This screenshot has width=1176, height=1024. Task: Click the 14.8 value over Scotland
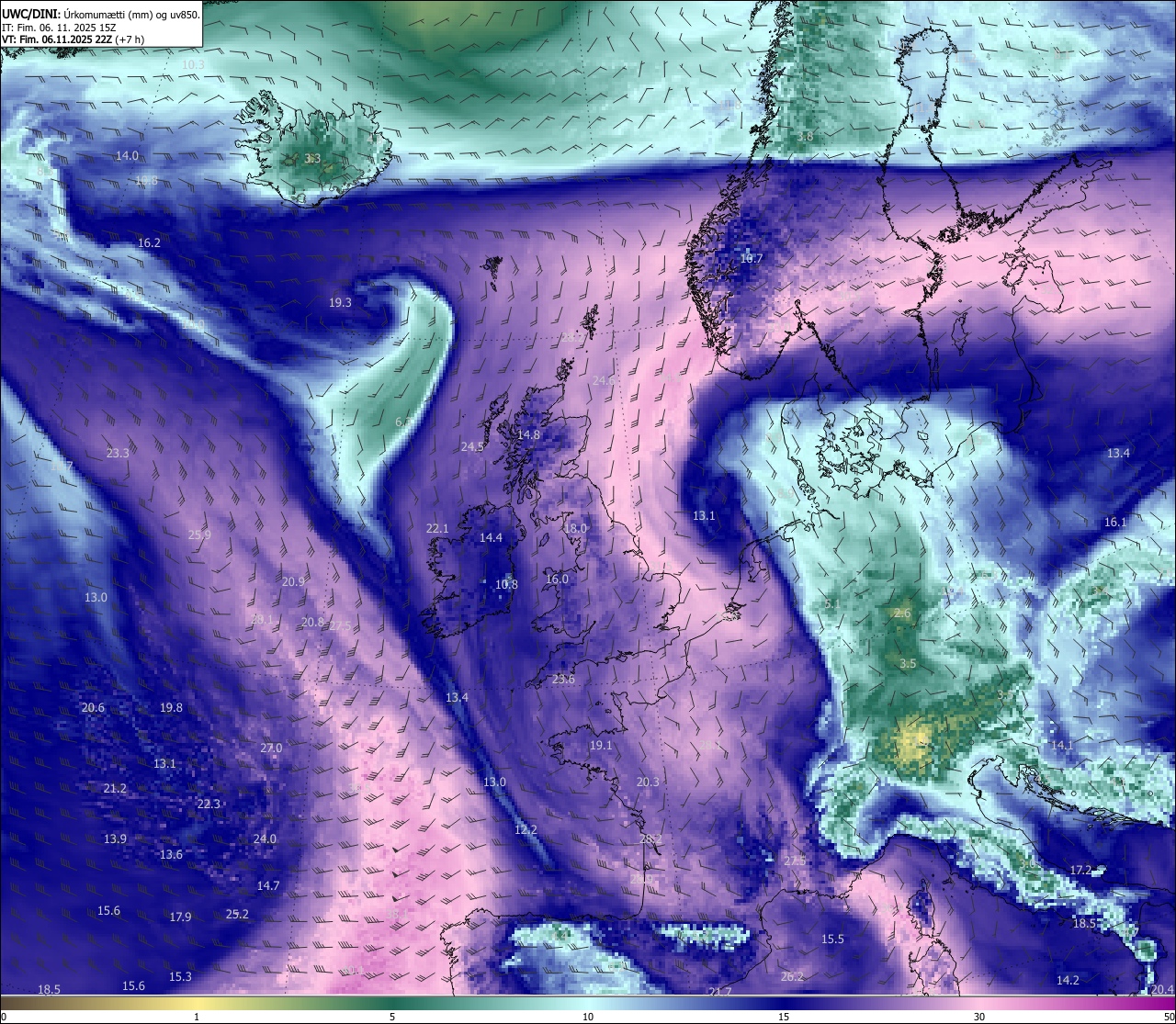528,434
